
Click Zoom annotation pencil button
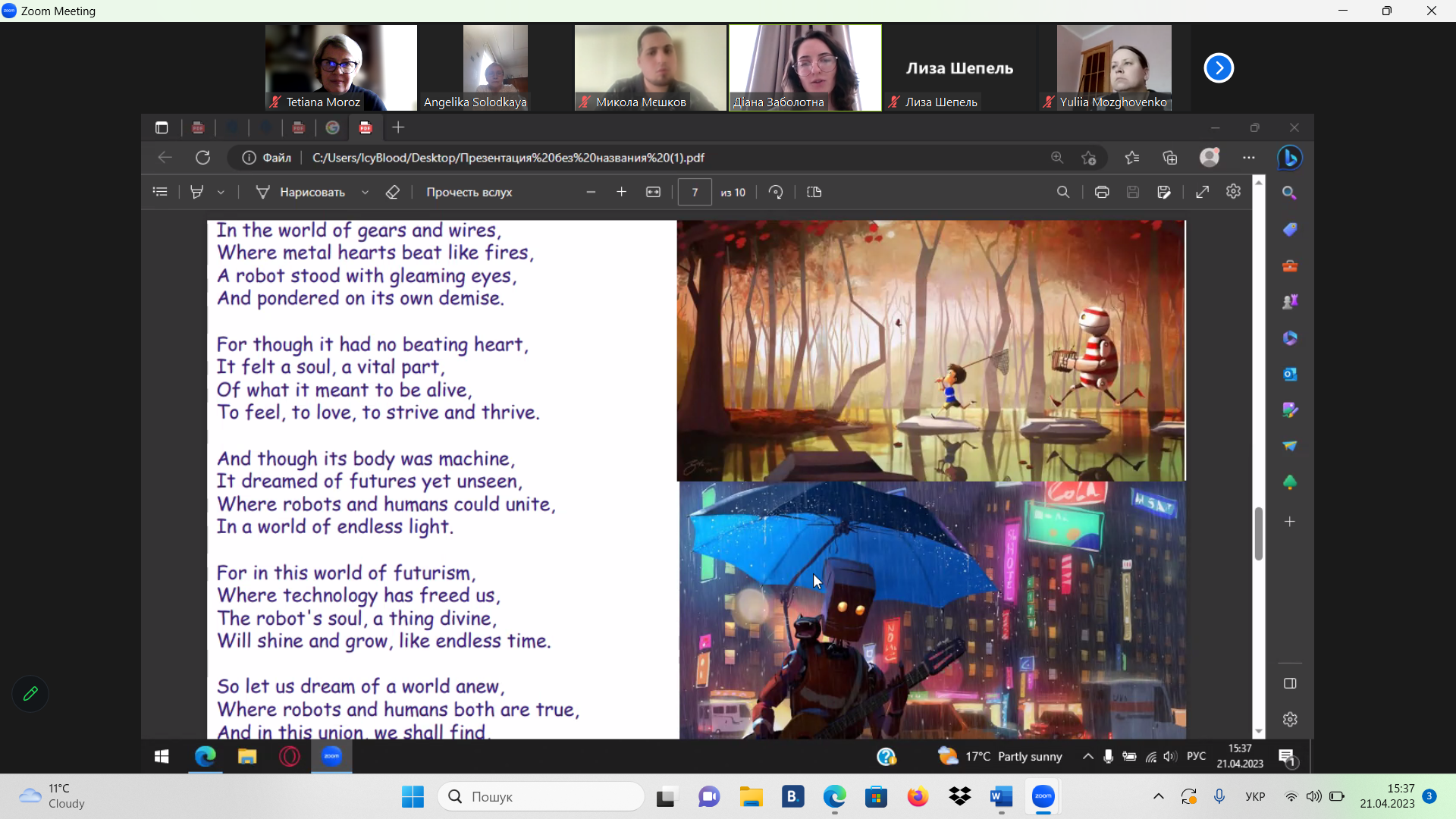(x=30, y=693)
